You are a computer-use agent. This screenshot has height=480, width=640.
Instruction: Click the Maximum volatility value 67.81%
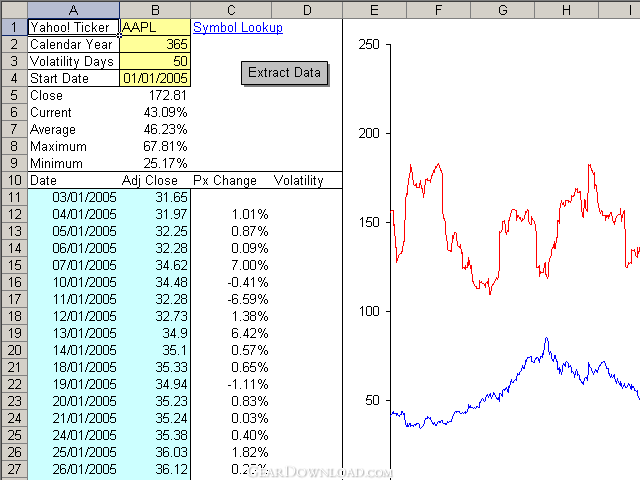pyautogui.click(x=154, y=147)
